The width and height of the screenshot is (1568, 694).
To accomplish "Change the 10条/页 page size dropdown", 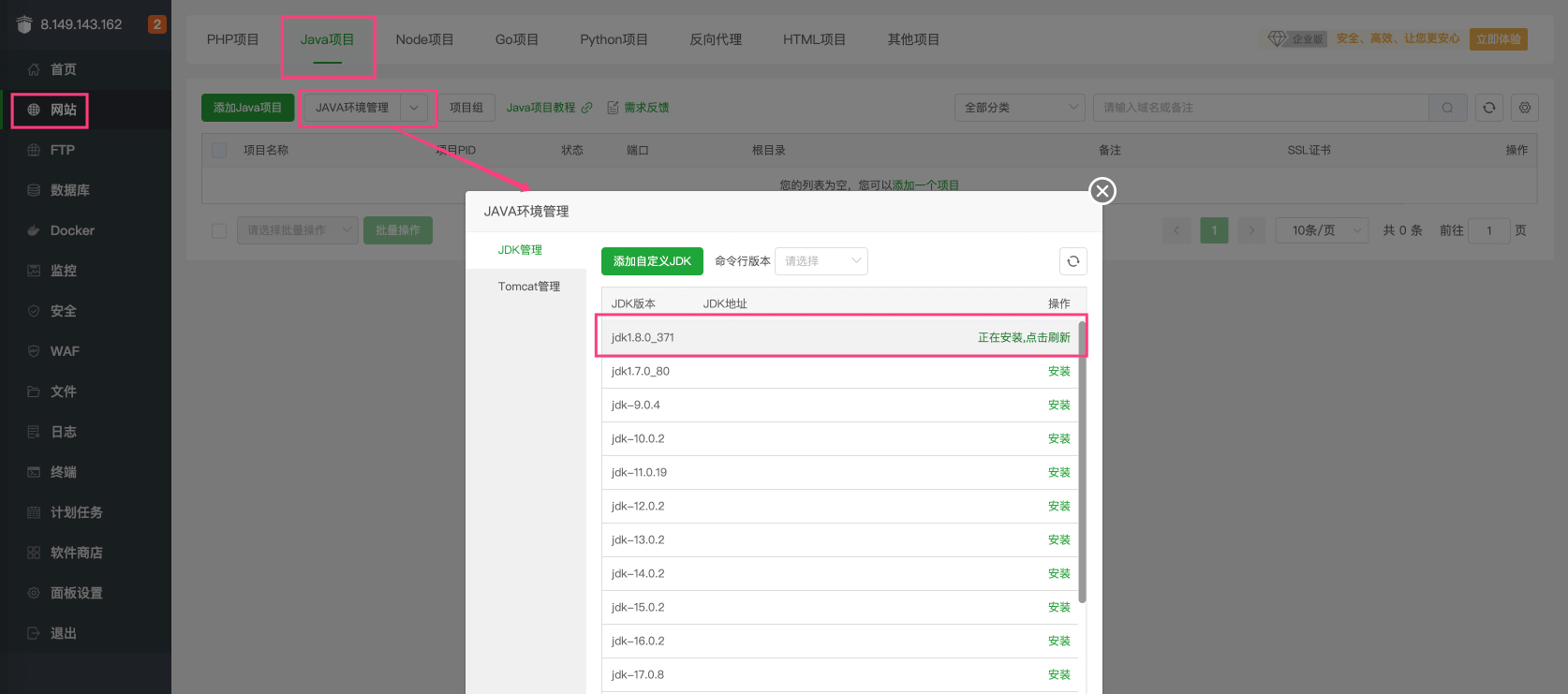I will (1321, 230).
